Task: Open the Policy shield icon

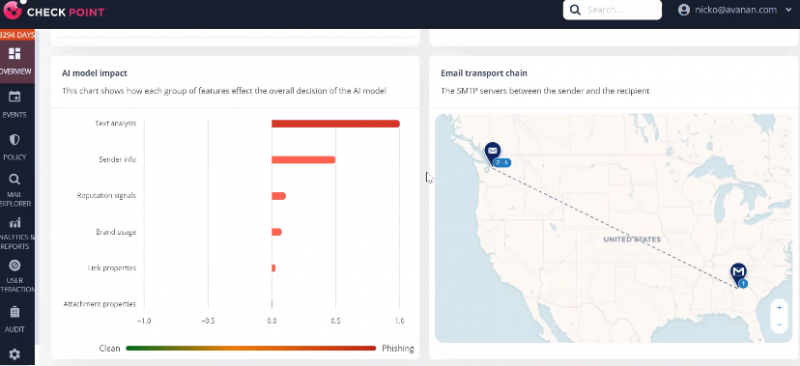Action: click(x=15, y=140)
